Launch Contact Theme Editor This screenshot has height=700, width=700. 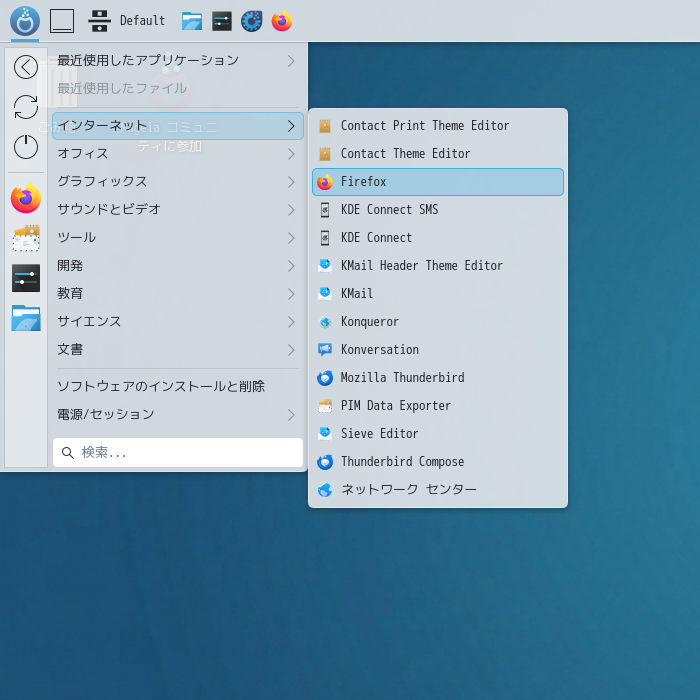[x=438, y=154]
